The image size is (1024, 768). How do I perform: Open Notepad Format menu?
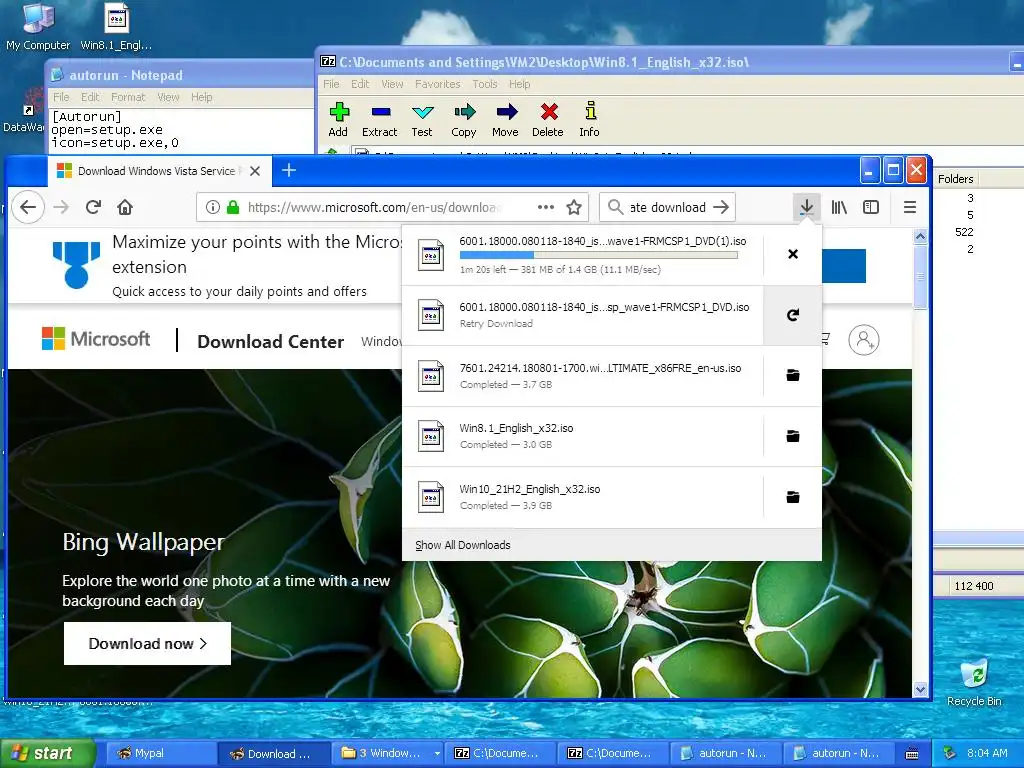coord(128,97)
